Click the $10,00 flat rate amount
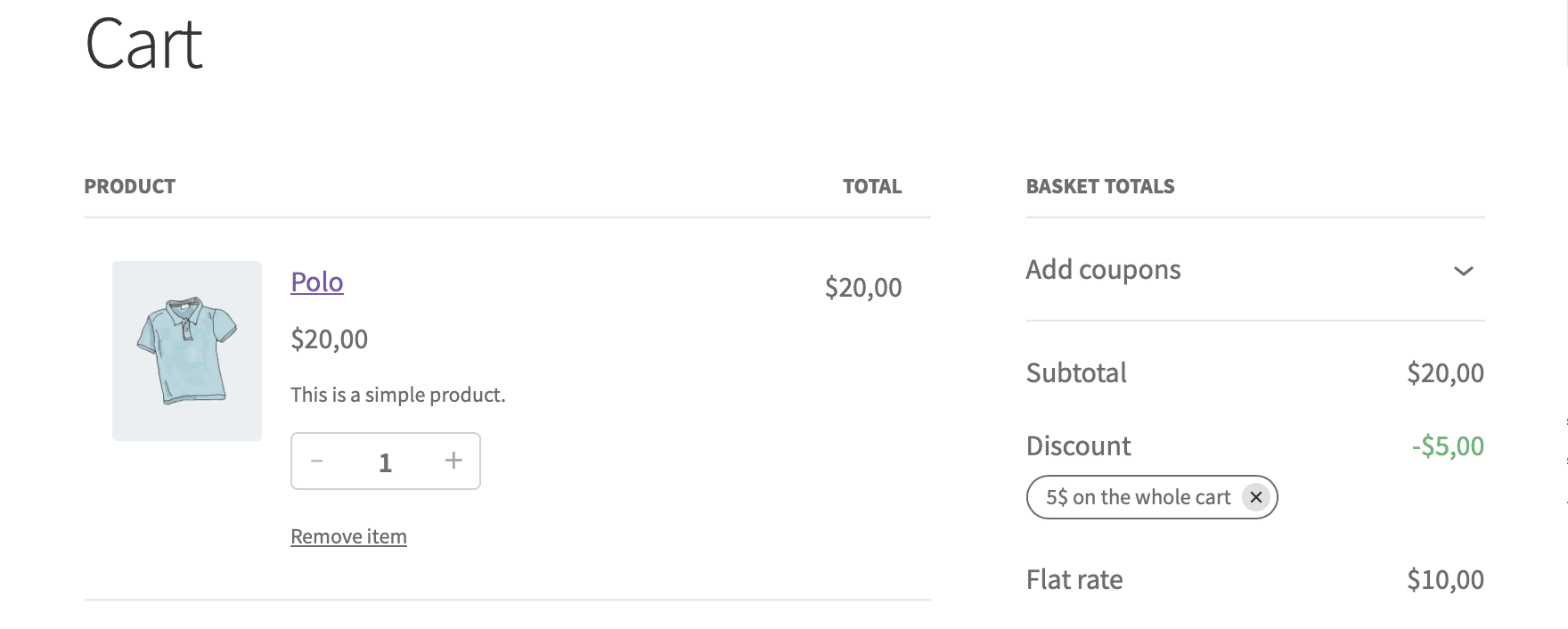This screenshot has width=1568, height=629. 1445,580
